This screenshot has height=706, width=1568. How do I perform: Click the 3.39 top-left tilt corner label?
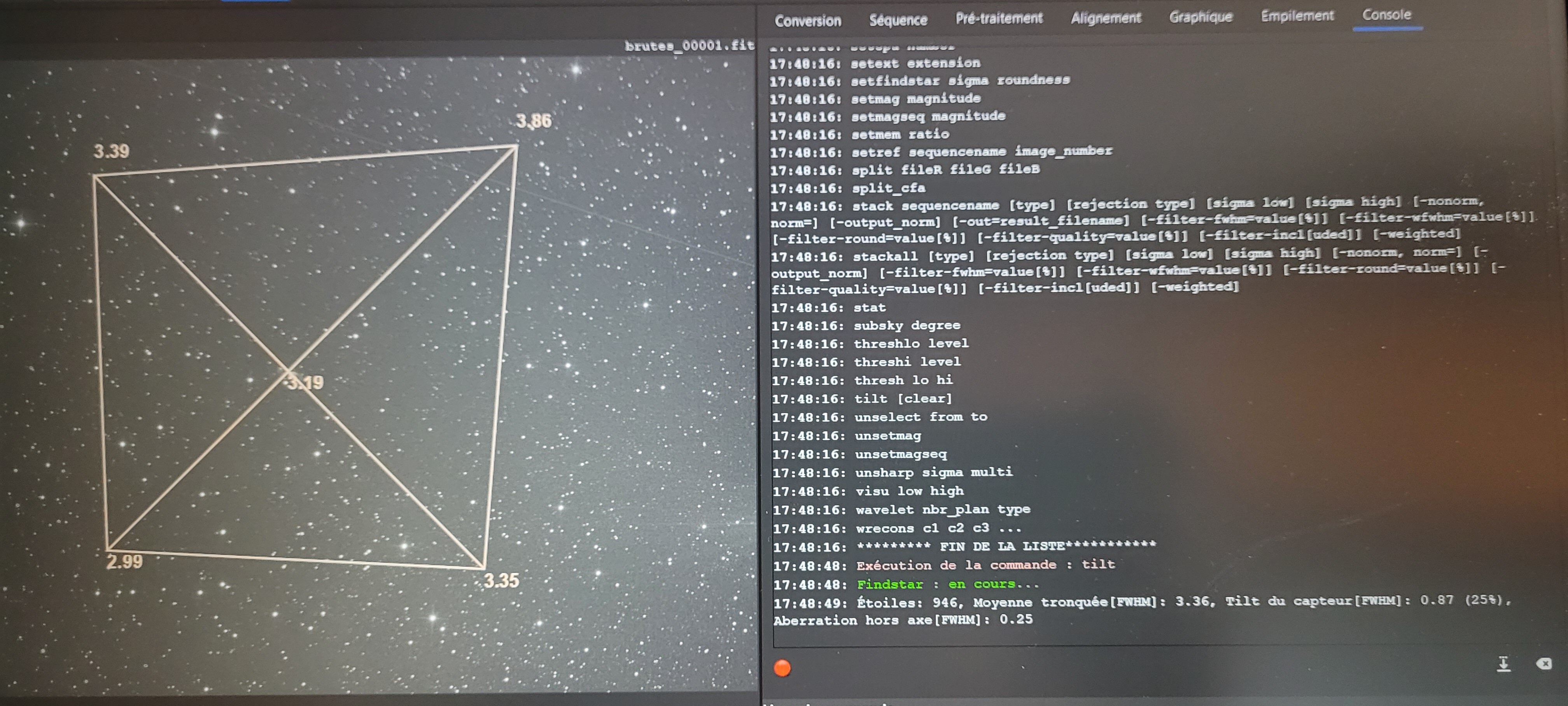(x=111, y=152)
